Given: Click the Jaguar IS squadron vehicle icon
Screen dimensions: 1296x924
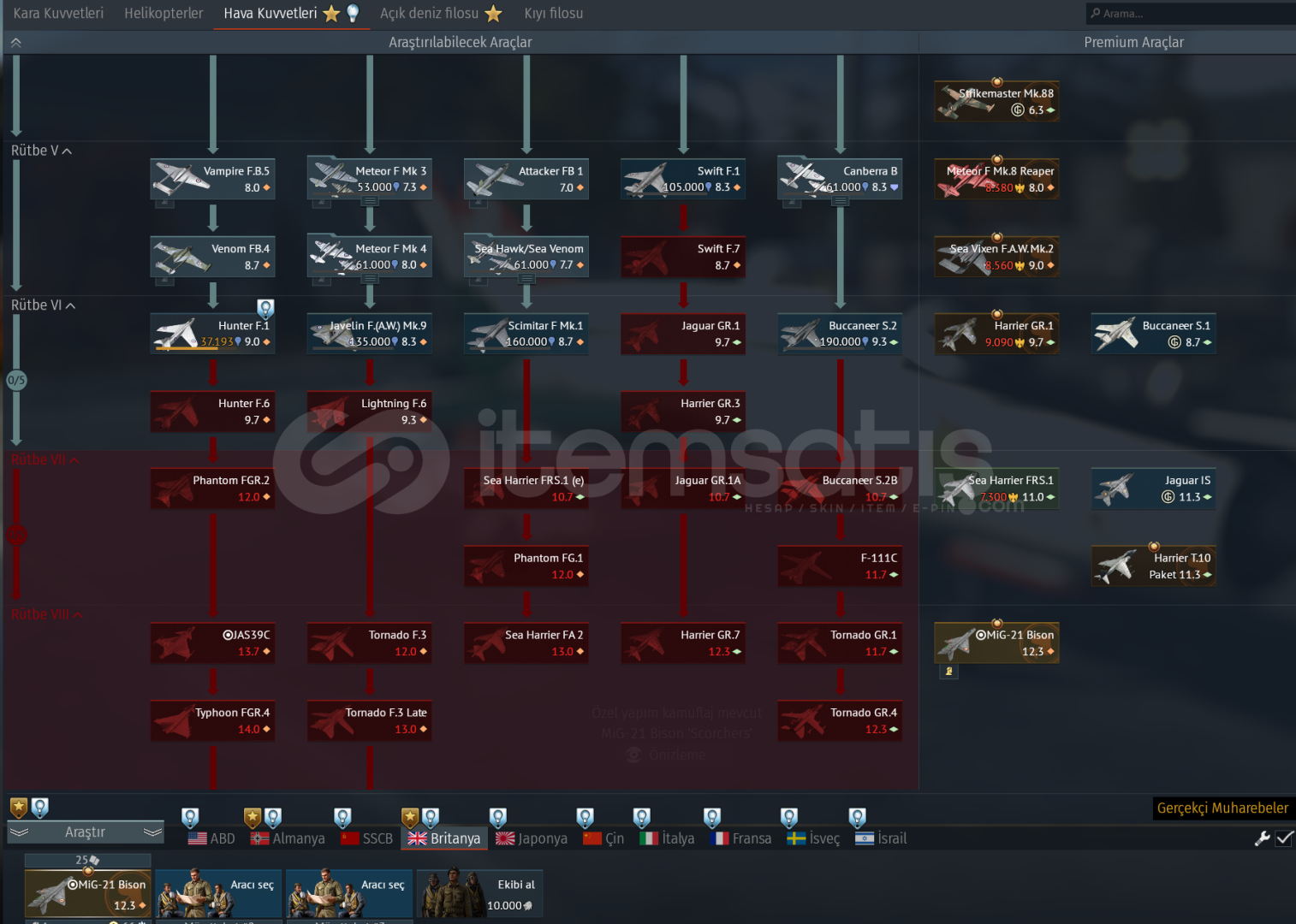Looking at the screenshot, I should [x=1116, y=489].
